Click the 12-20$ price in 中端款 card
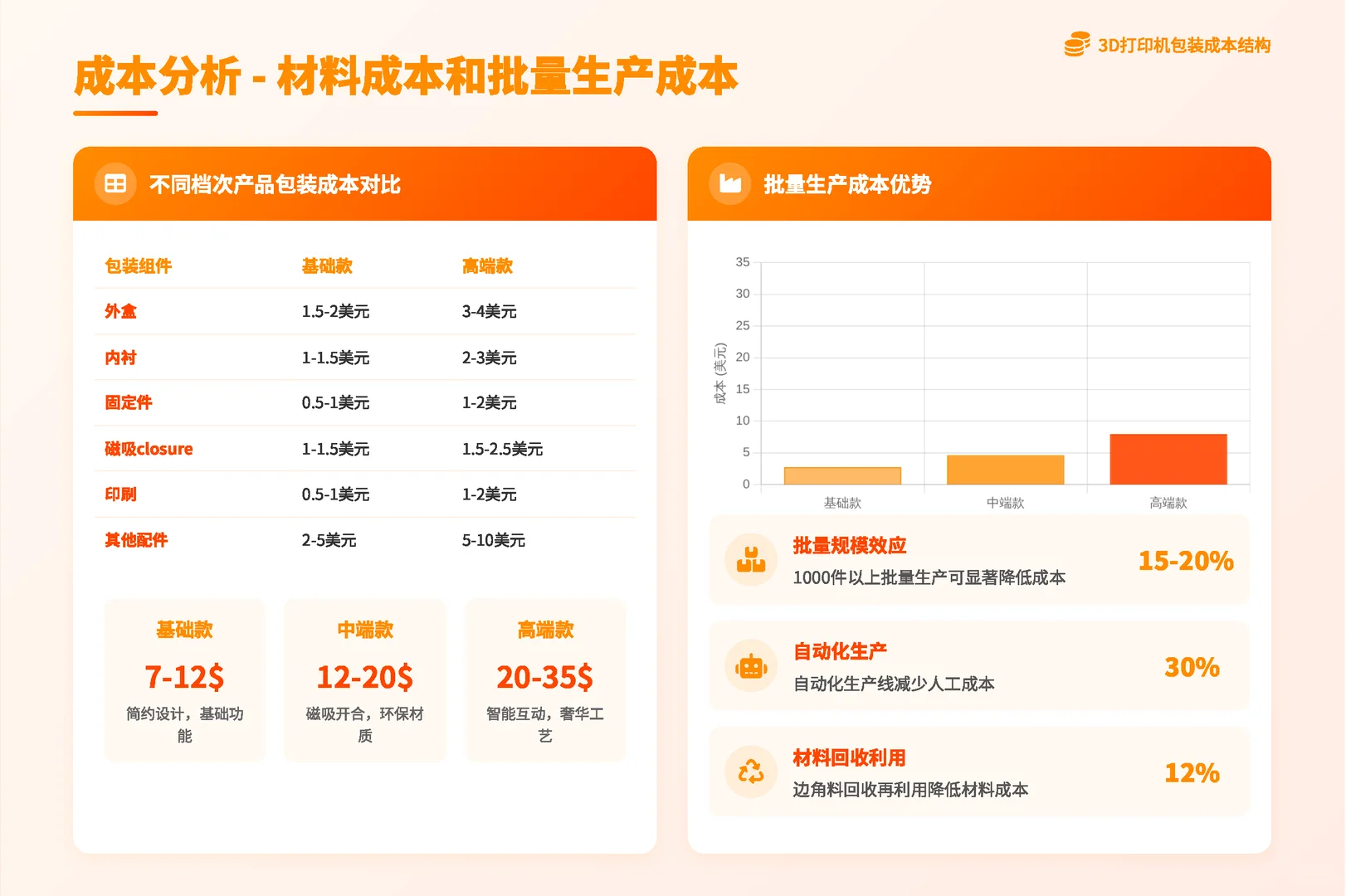Screen dimensions: 1346x896 tap(364, 678)
